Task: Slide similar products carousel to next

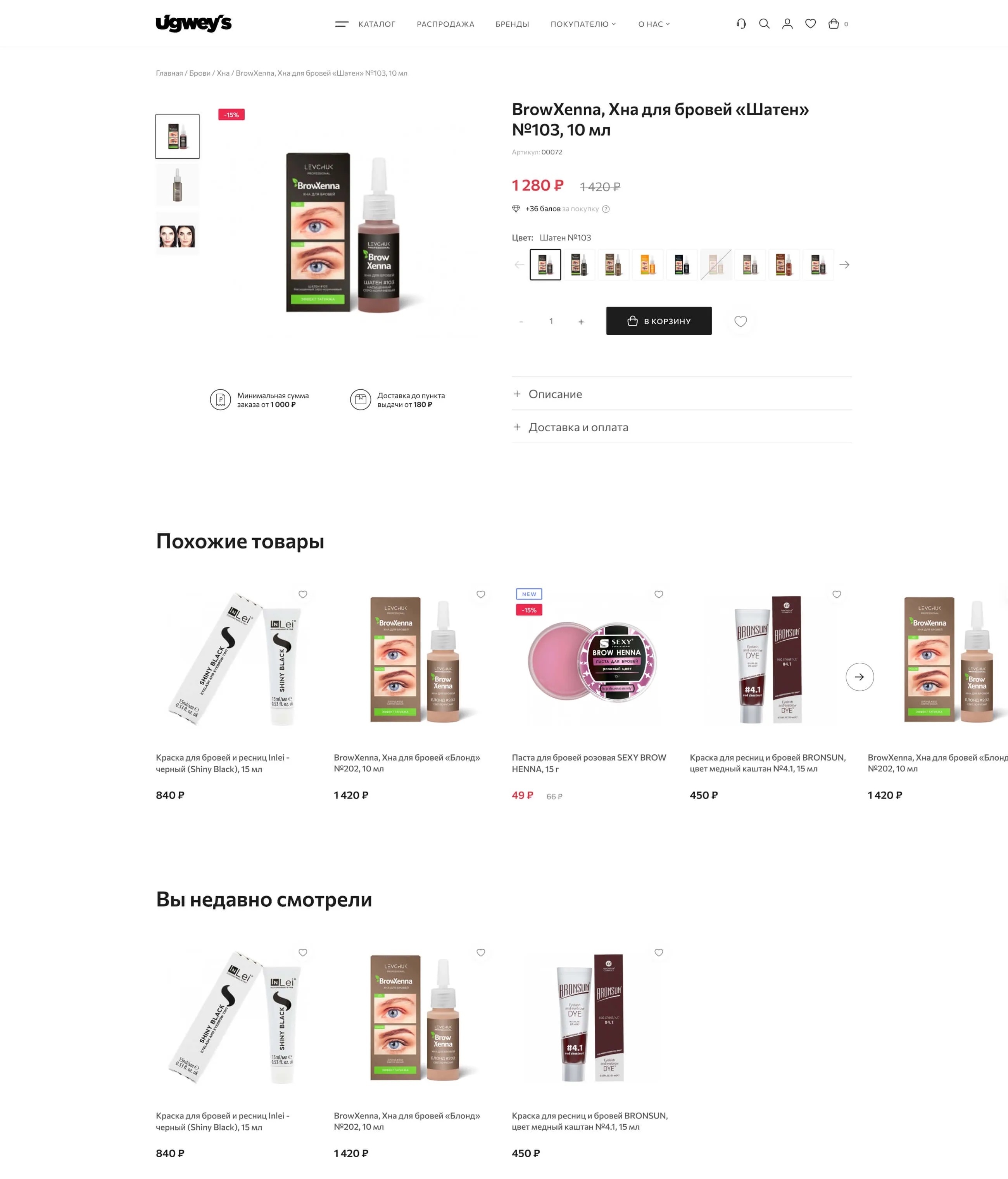Action: pyautogui.click(x=860, y=677)
